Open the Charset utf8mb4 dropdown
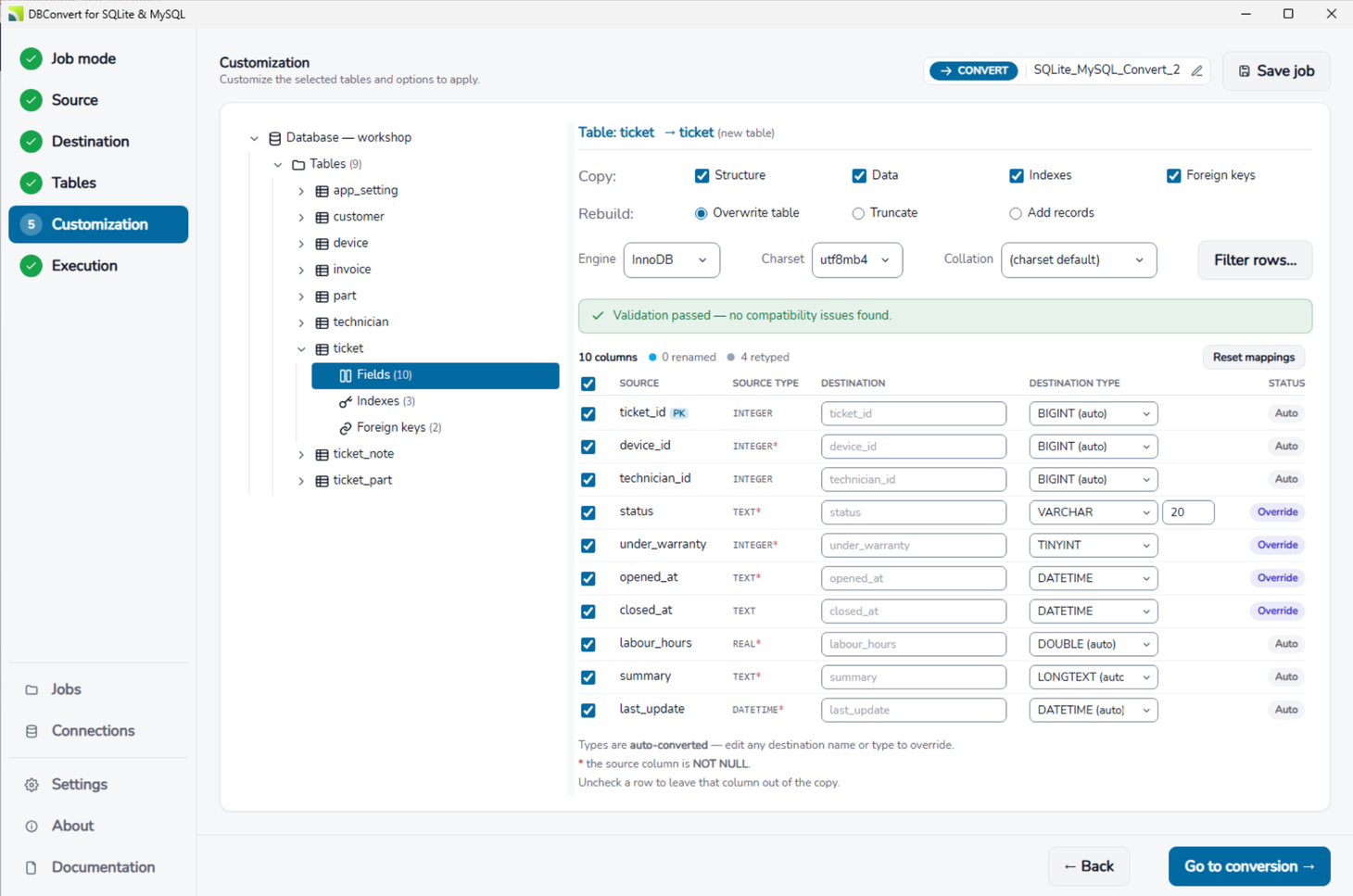Screen dimensions: 1353x896 (x=856, y=260)
